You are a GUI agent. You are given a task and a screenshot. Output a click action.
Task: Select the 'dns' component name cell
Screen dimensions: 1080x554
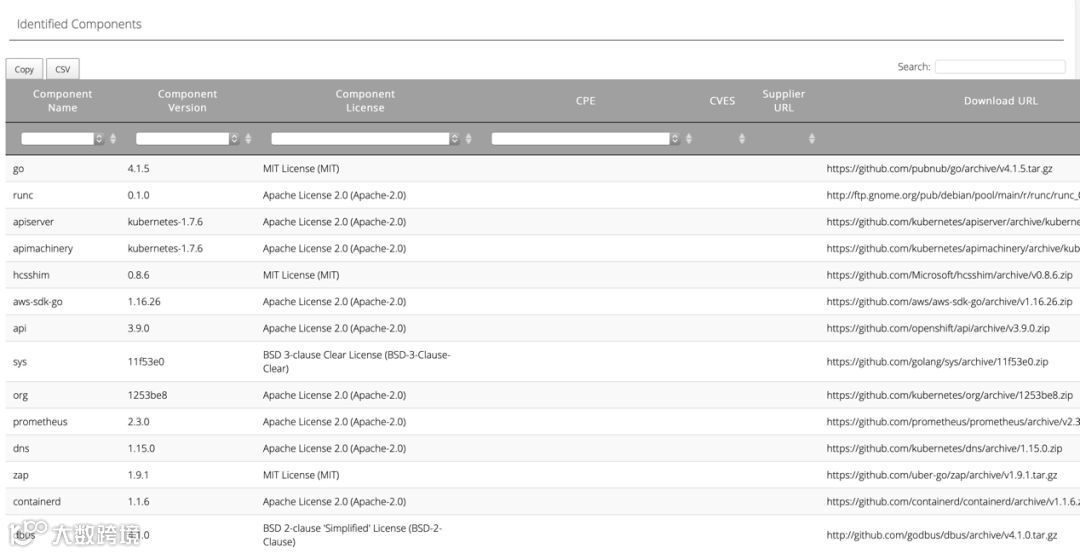click(x=21, y=449)
